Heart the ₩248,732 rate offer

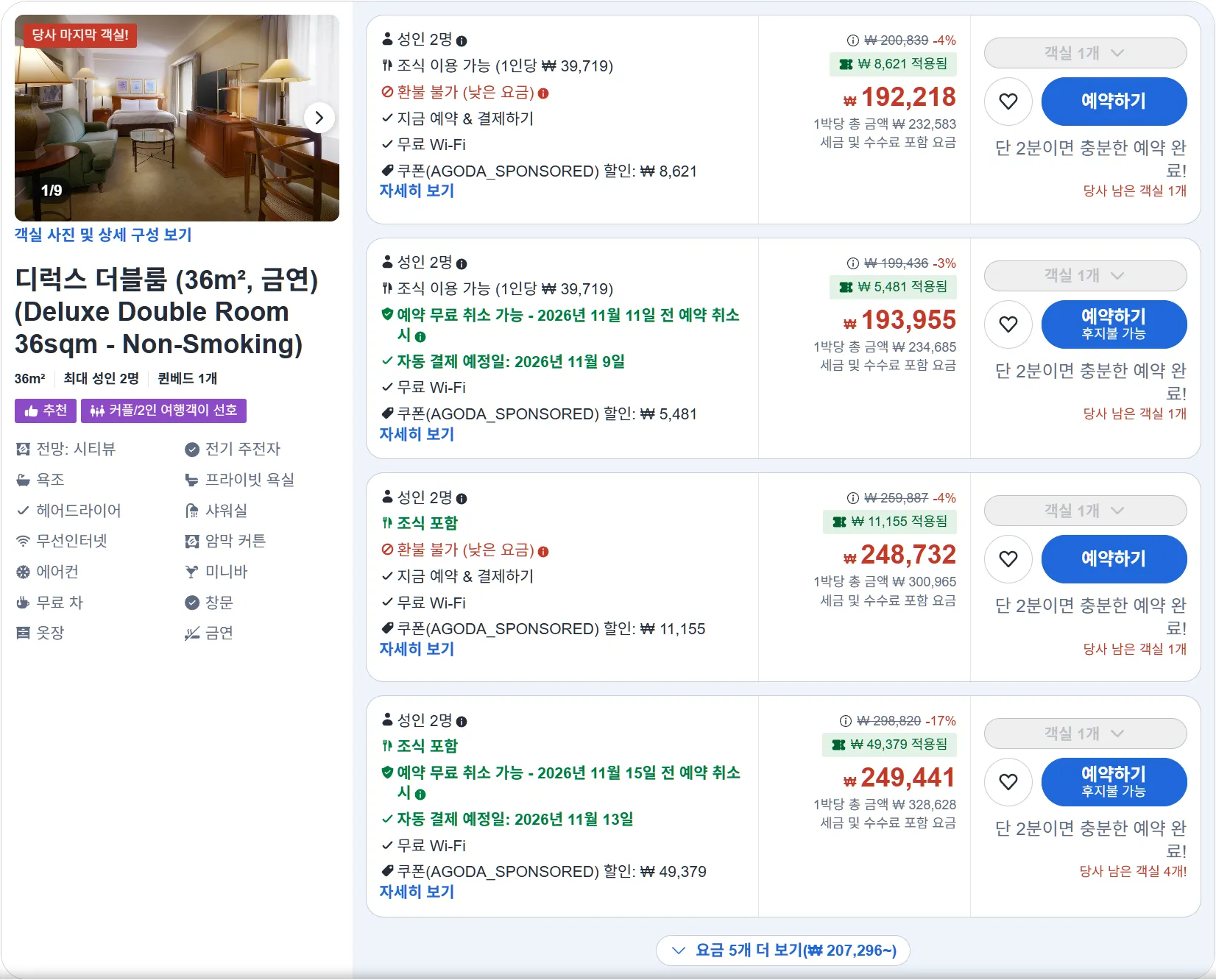coord(1008,559)
